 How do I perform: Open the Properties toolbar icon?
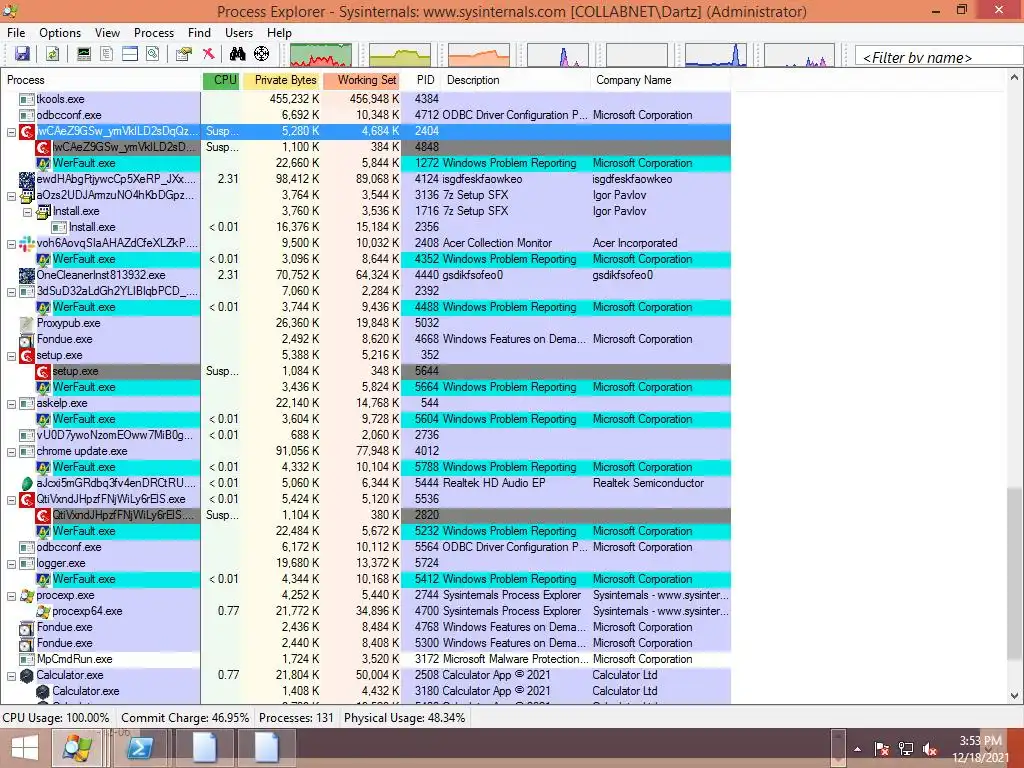[184, 54]
